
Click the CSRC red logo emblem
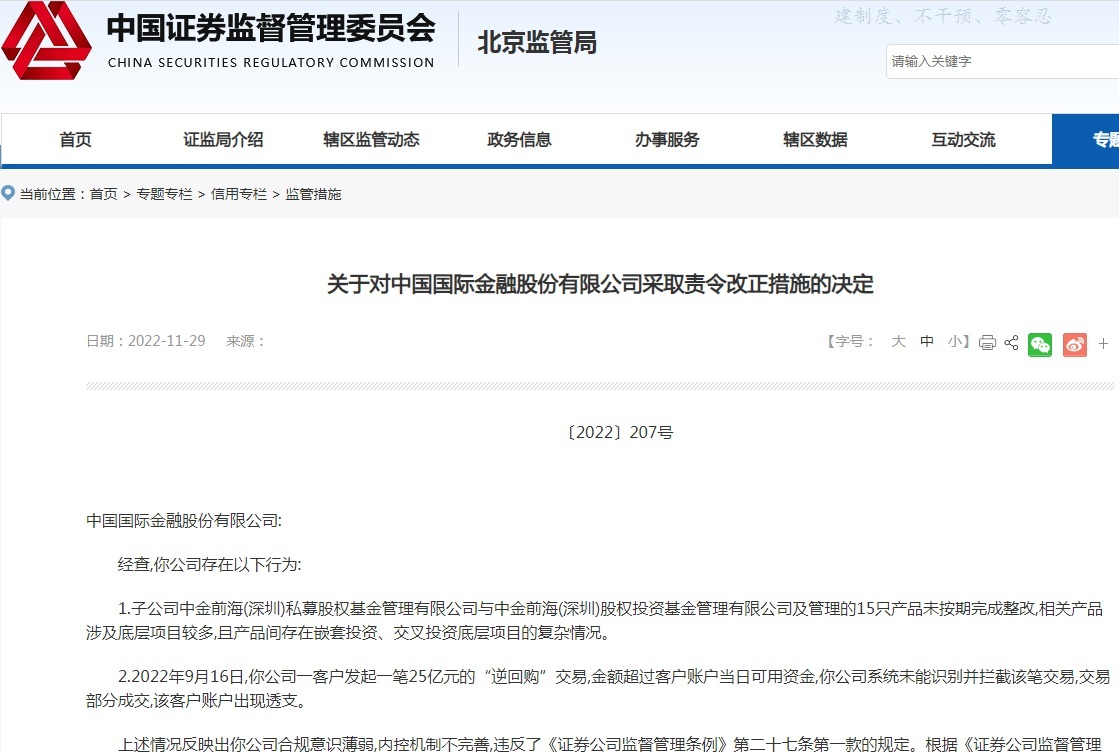coord(46,41)
